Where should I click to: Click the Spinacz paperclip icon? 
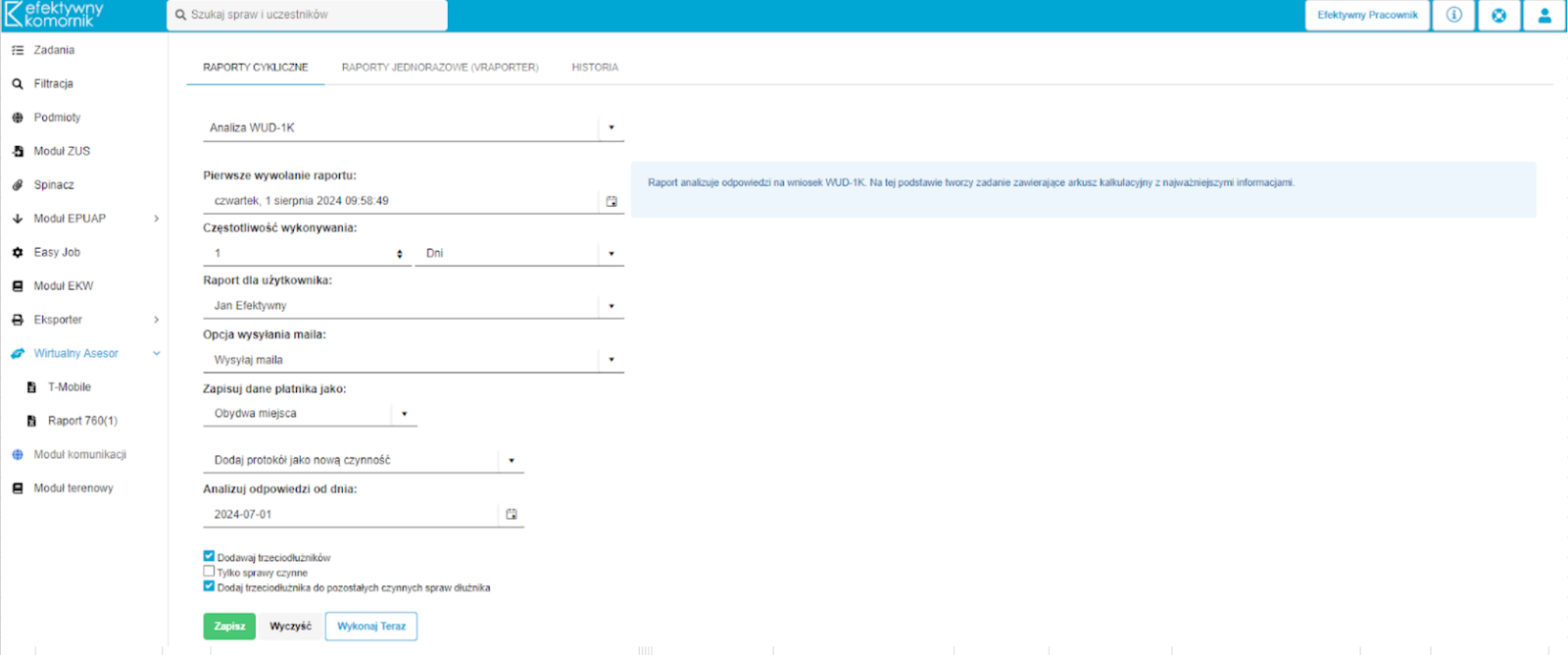[x=18, y=185]
